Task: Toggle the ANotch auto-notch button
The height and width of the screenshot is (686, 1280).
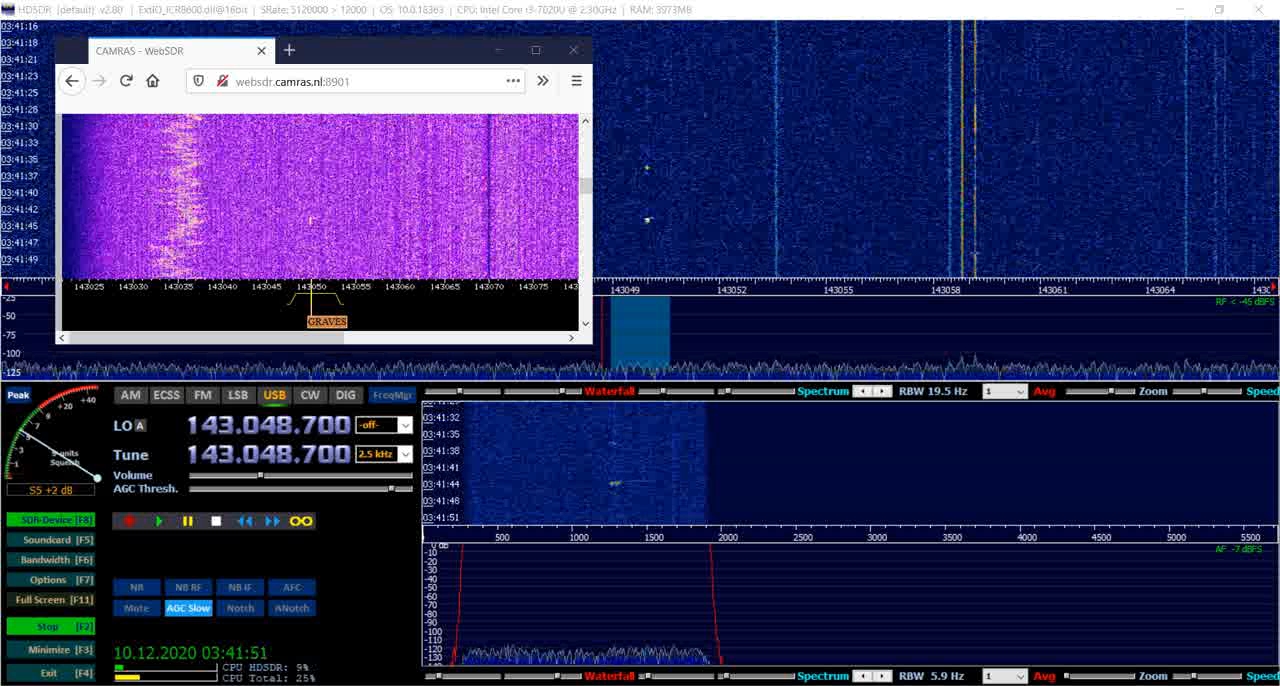Action: 292,608
